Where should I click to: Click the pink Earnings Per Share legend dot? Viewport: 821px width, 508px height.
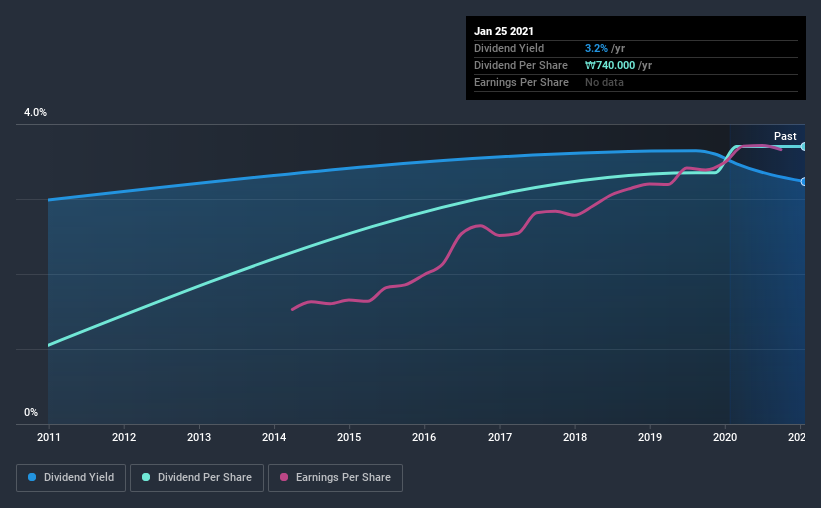point(284,477)
